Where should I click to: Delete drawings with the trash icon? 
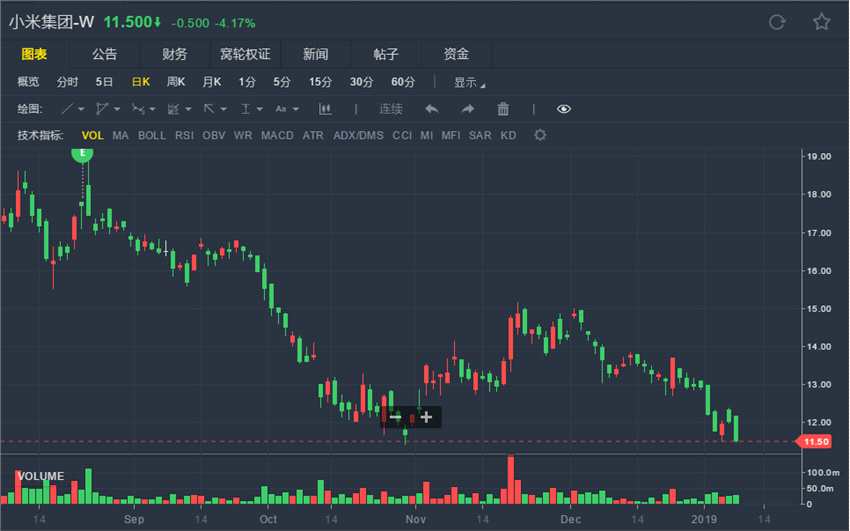pyautogui.click(x=503, y=109)
